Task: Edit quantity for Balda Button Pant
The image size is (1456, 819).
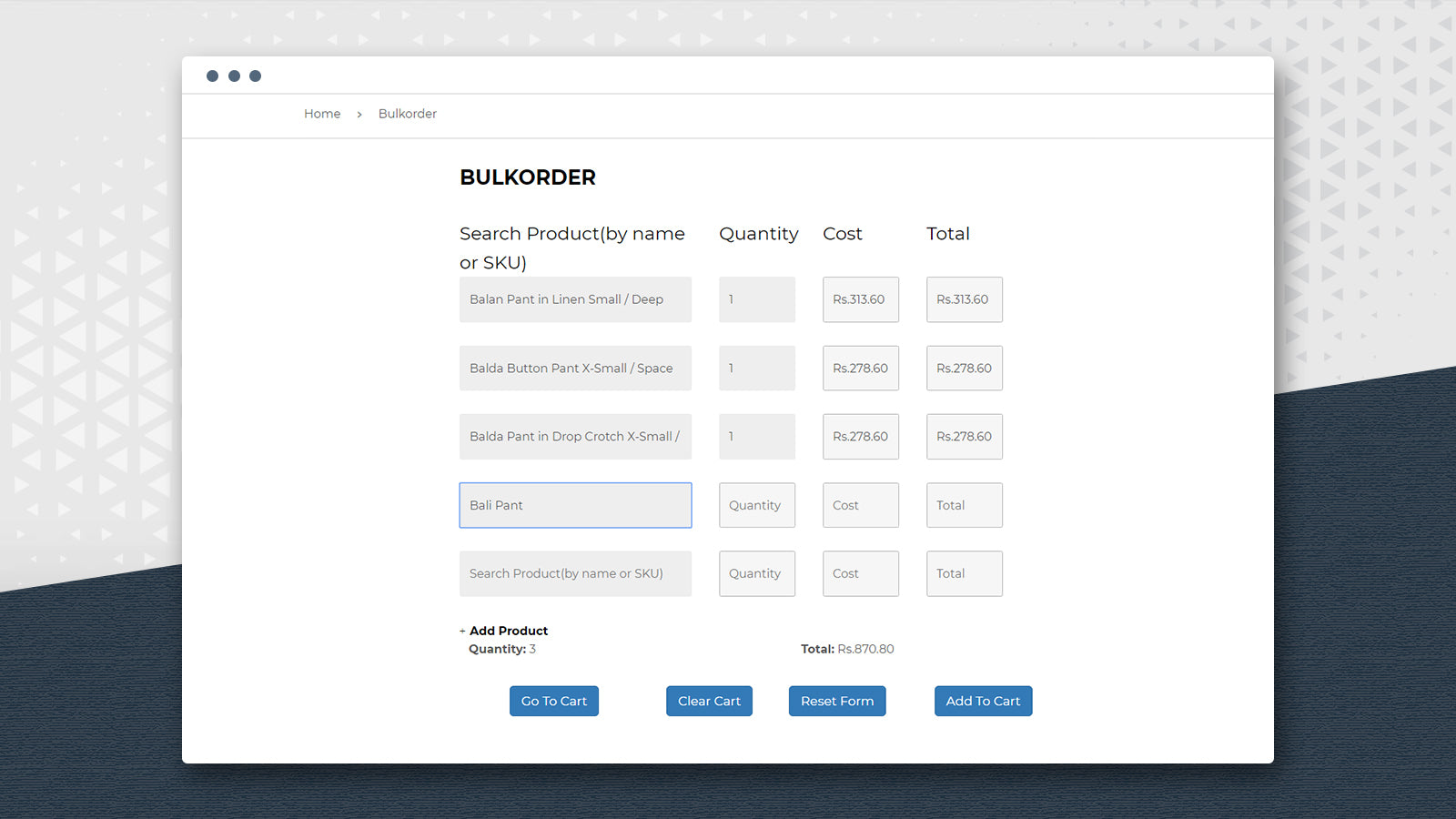Action: coord(756,368)
